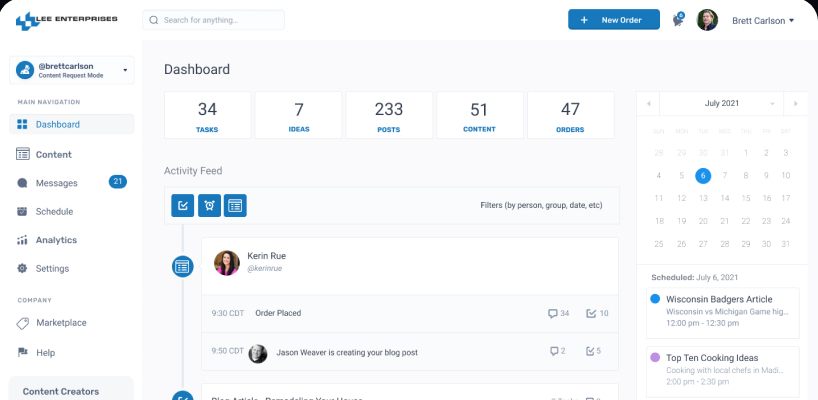Click the Messages chat bubble icon
Screen dimensions: 818x400
coord(22,183)
